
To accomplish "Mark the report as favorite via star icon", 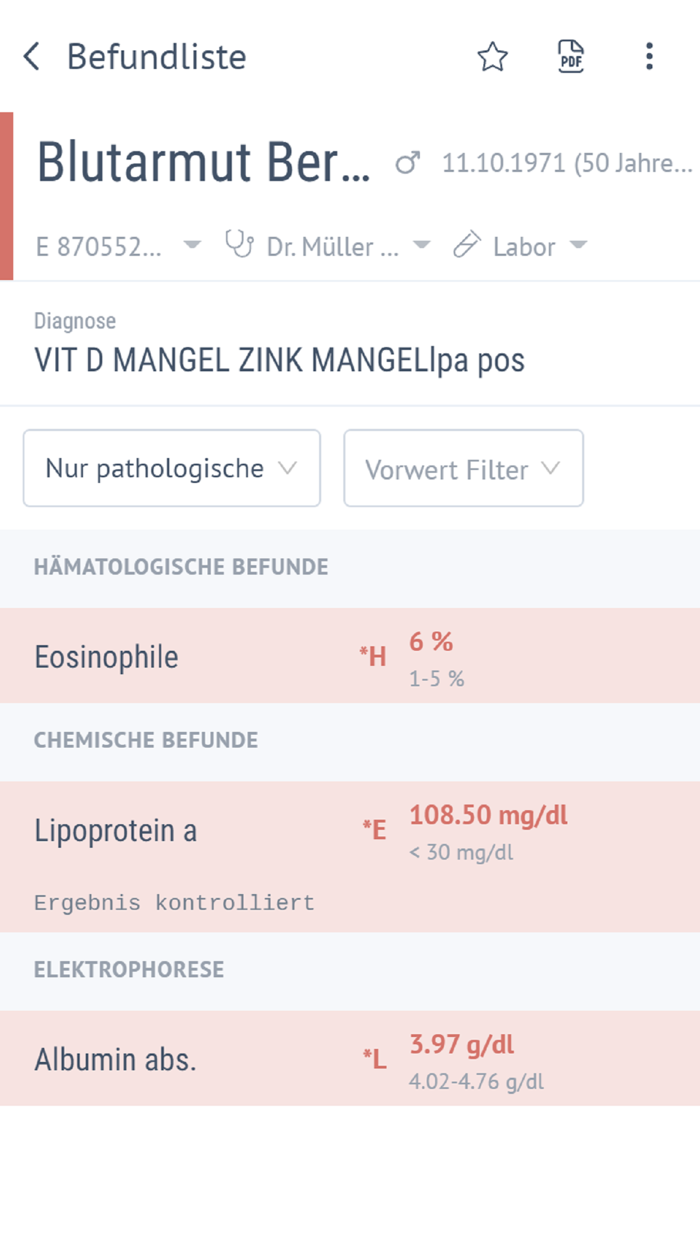I will click(x=492, y=57).
